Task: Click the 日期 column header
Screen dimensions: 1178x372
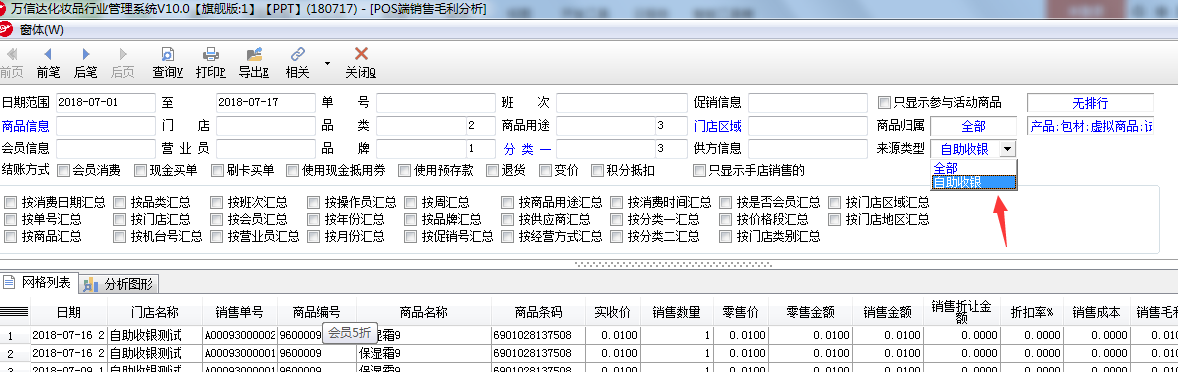Action: 68,312
